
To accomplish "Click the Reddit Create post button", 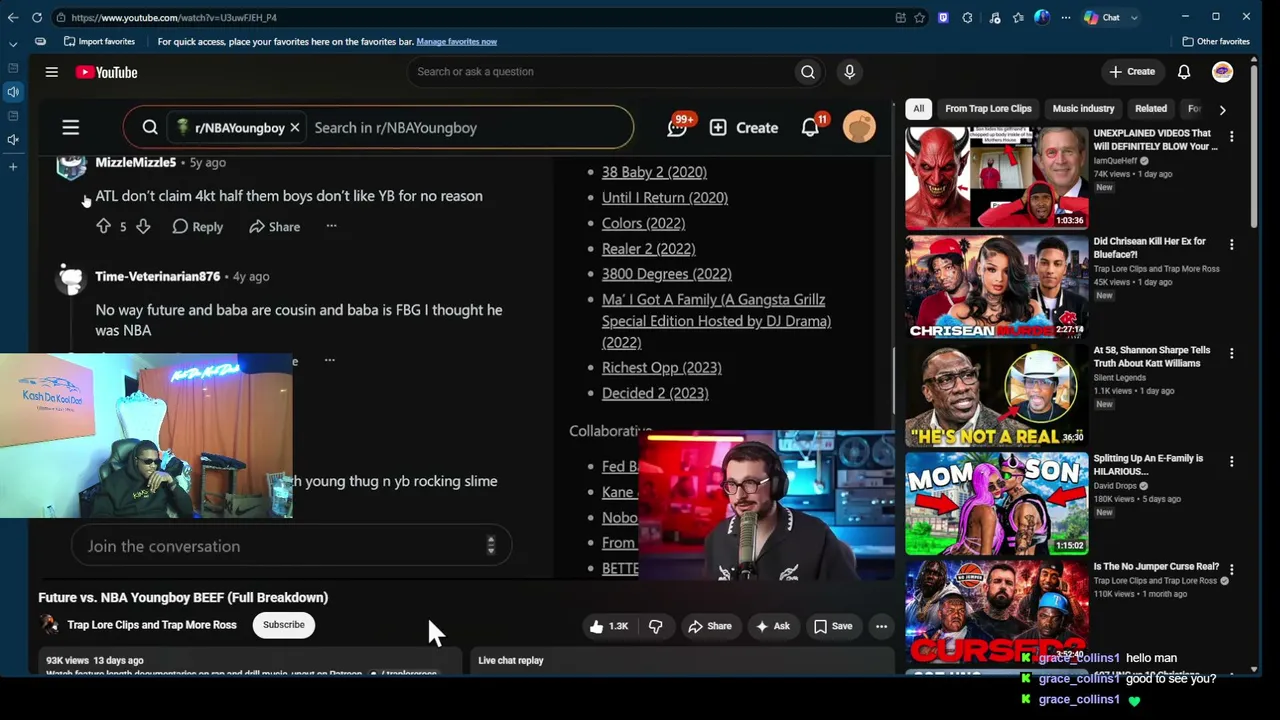I will click(744, 128).
